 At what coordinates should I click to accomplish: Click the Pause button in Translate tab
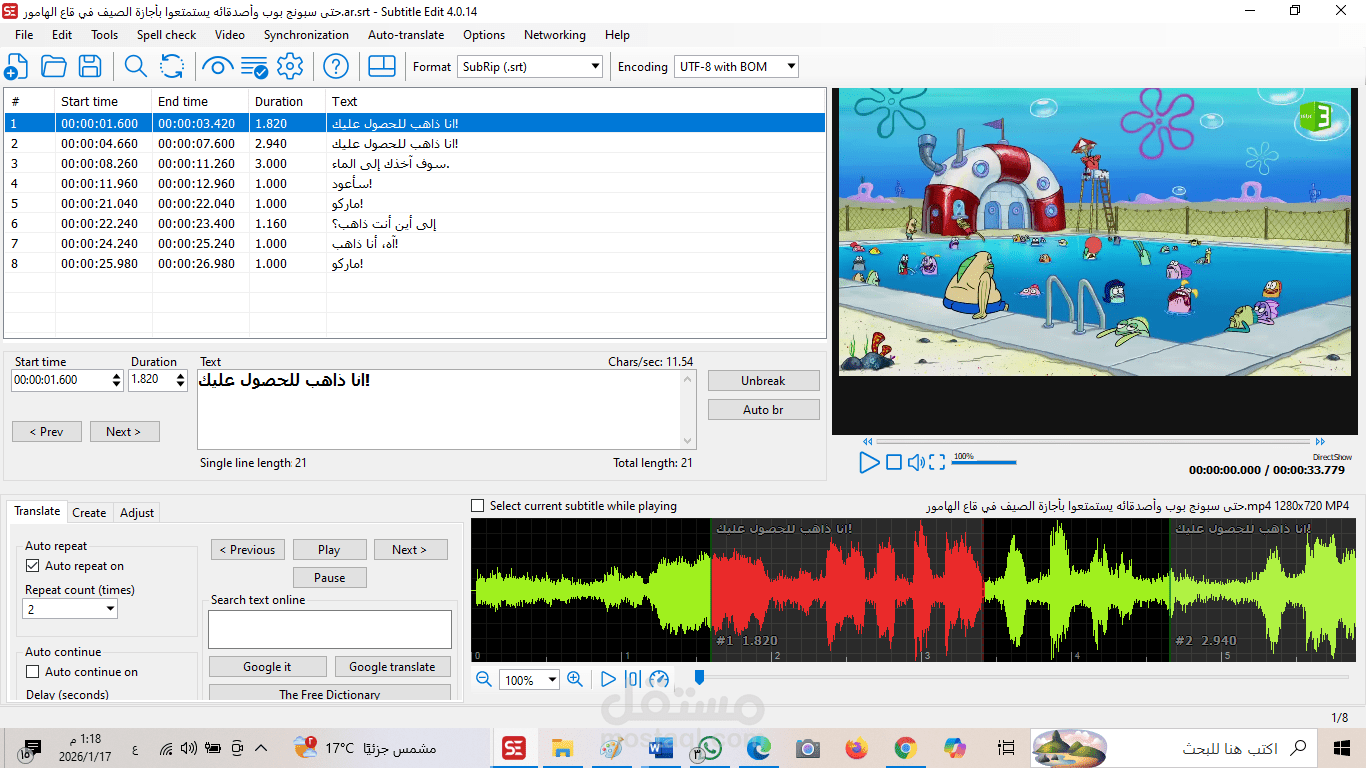329,578
